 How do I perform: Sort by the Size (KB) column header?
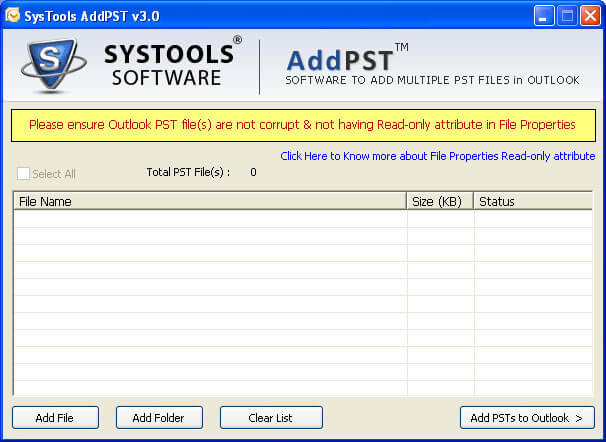point(440,201)
